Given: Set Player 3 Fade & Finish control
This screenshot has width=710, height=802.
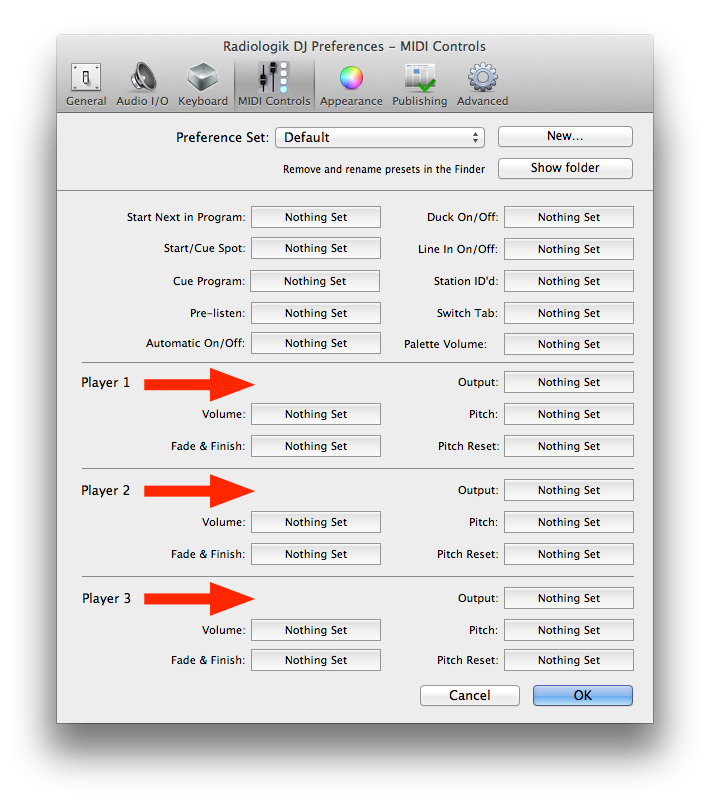Looking at the screenshot, I should tap(316, 660).
